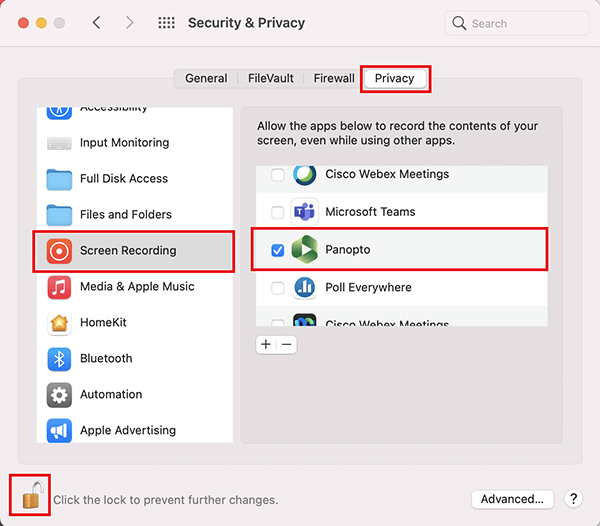Image resolution: width=600 pixels, height=526 pixels.
Task: Click the open padlock icon
Action: [31, 496]
